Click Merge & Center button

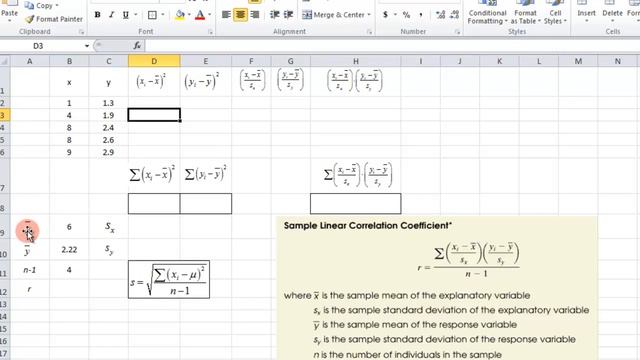click(x=333, y=15)
